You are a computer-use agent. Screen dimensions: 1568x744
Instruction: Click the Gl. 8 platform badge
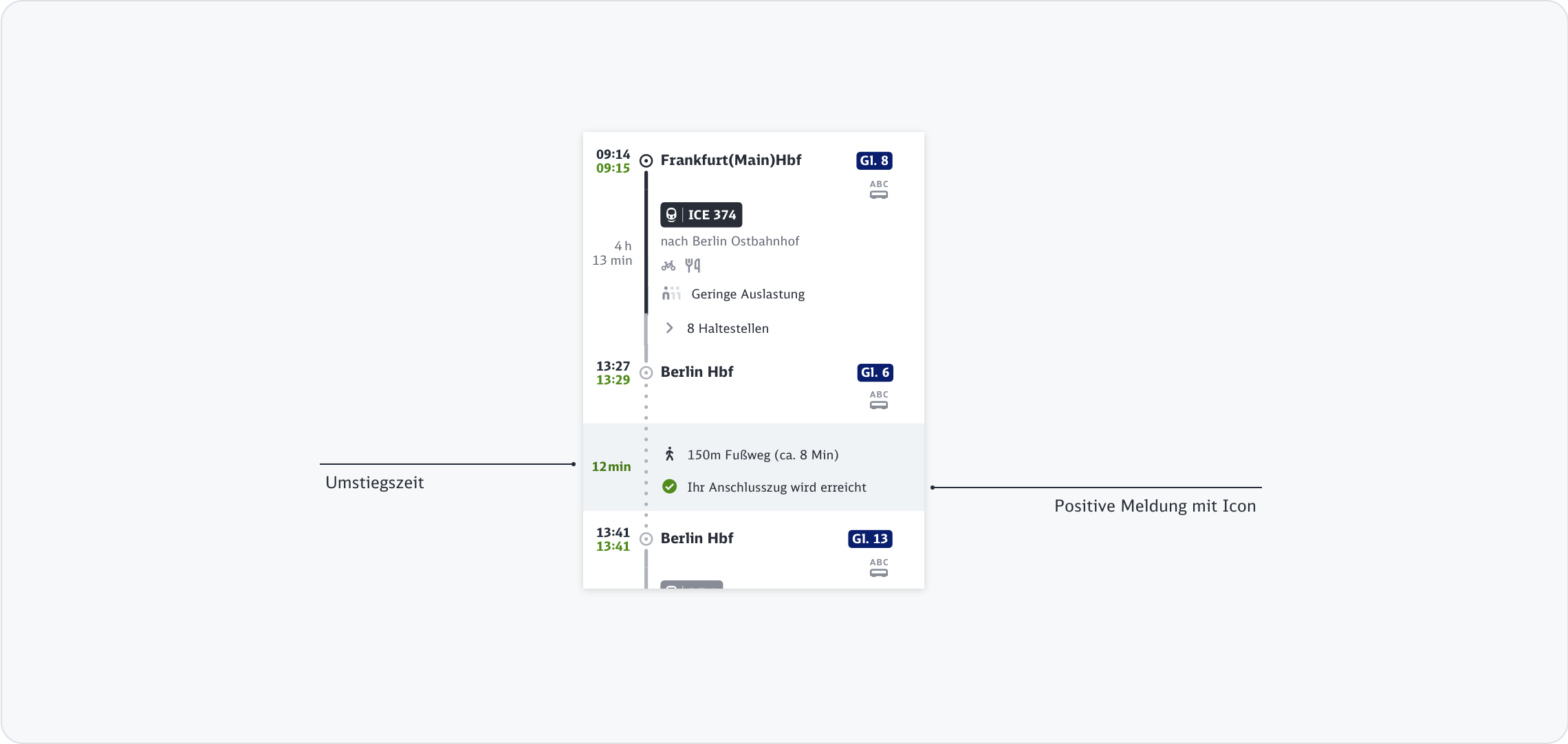click(x=874, y=161)
